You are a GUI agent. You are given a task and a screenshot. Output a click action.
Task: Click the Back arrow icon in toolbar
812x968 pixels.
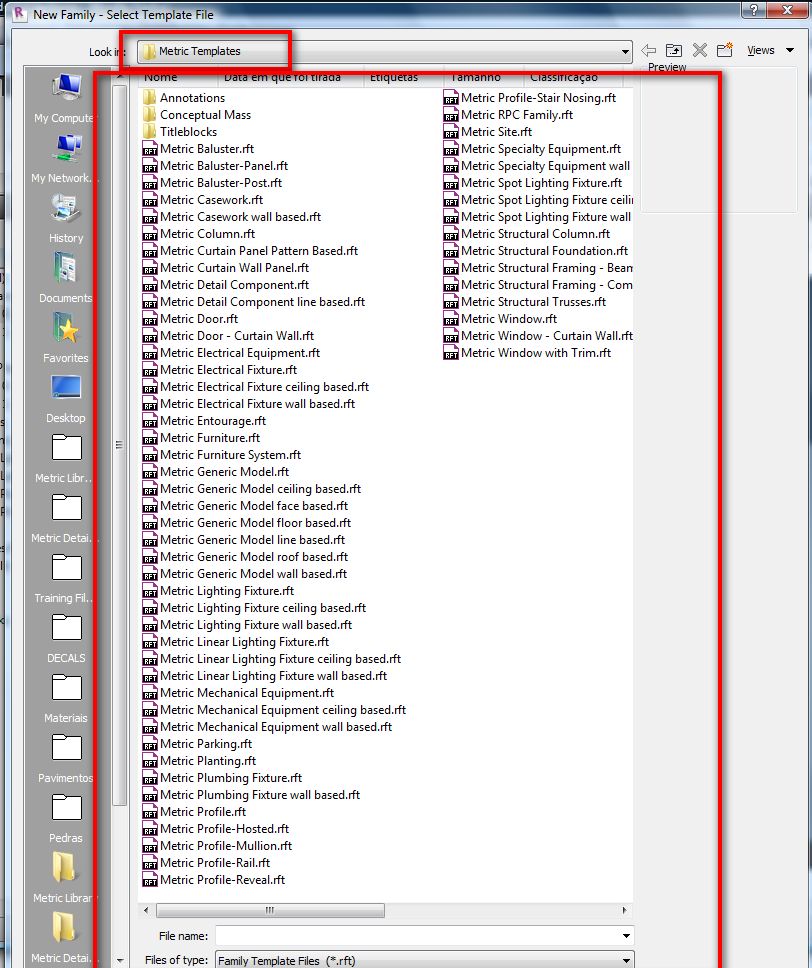(648, 51)
